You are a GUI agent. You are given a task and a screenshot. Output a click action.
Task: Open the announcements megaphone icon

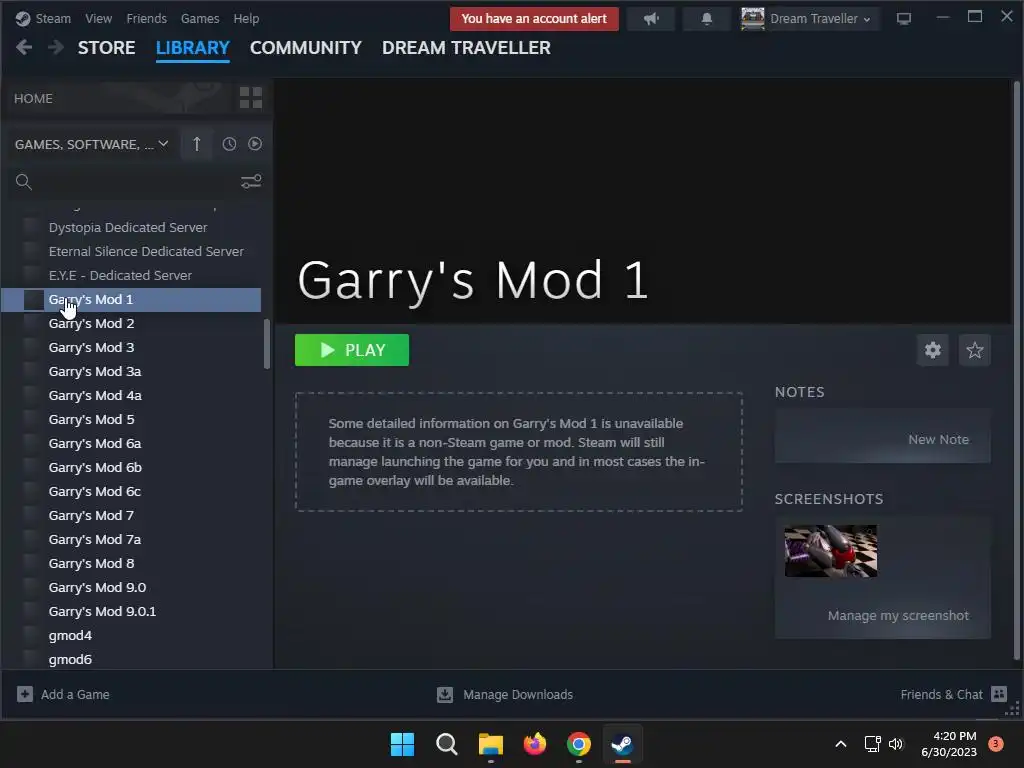pos(650,18)
